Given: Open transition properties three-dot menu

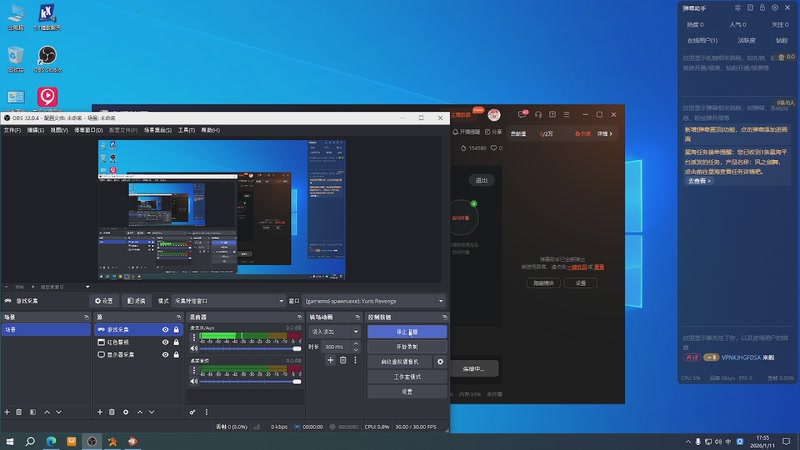Looking at the screenshot, I should [x=355, y=360].
